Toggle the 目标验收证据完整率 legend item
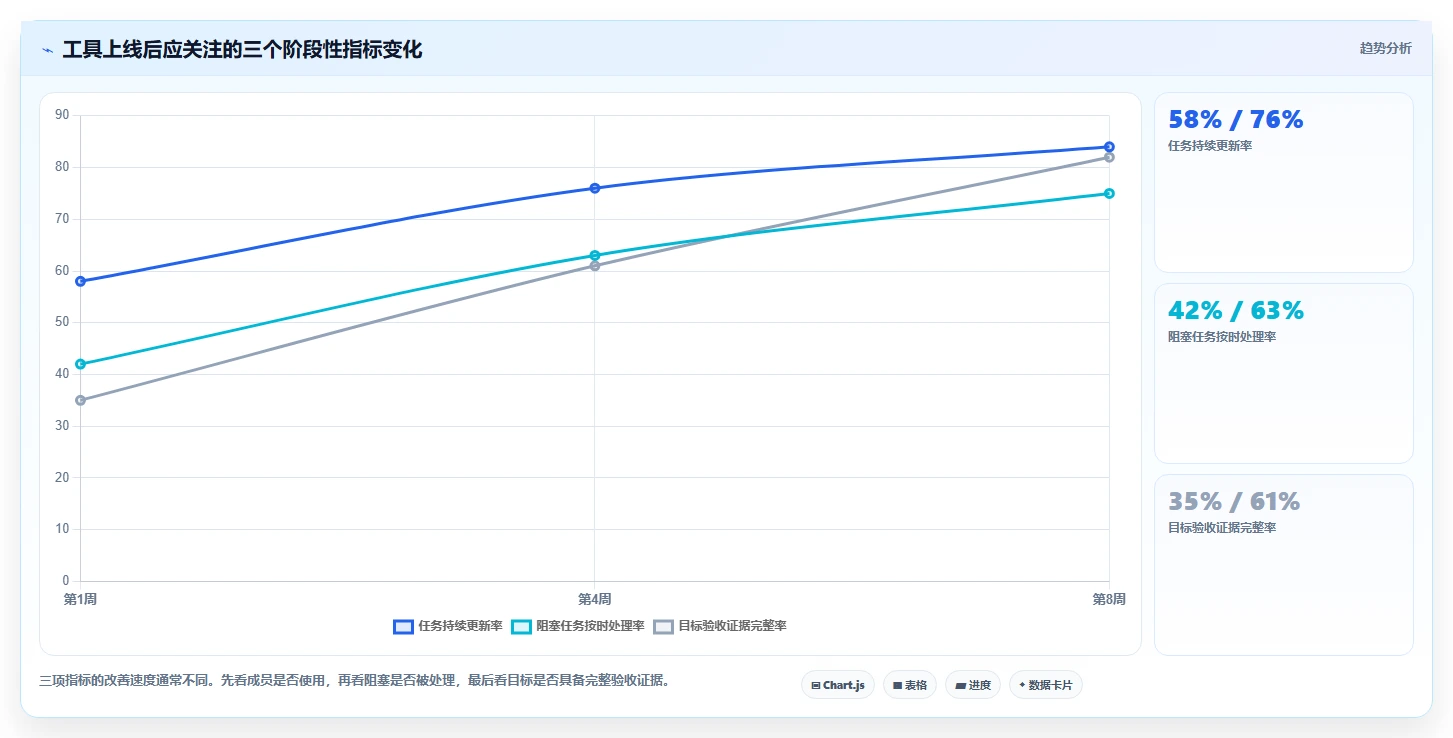This screenshot has width=1453, height=738. [720, 626]
